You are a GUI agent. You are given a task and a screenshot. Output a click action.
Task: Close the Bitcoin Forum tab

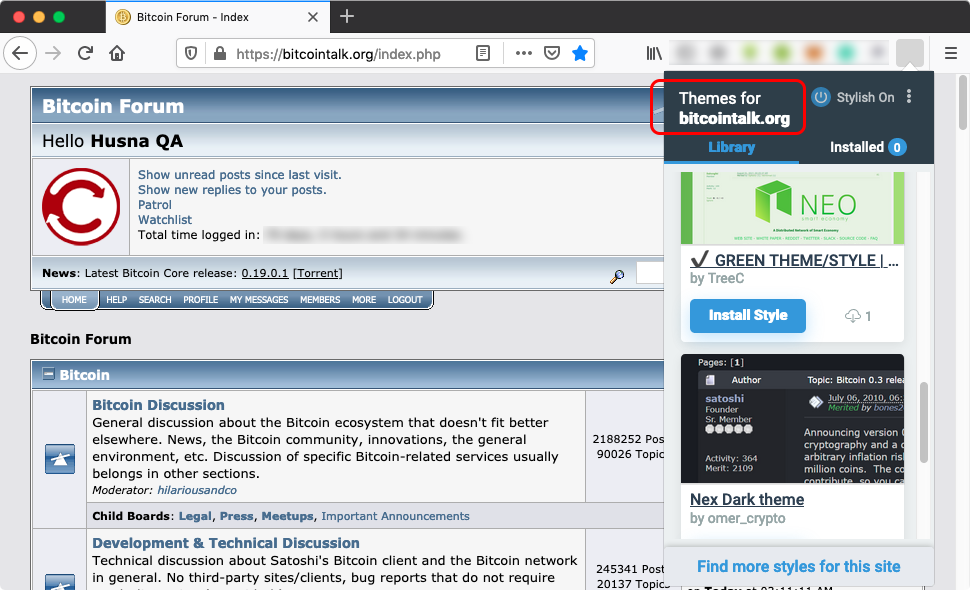pyautogui.click(x=313, y=17)
